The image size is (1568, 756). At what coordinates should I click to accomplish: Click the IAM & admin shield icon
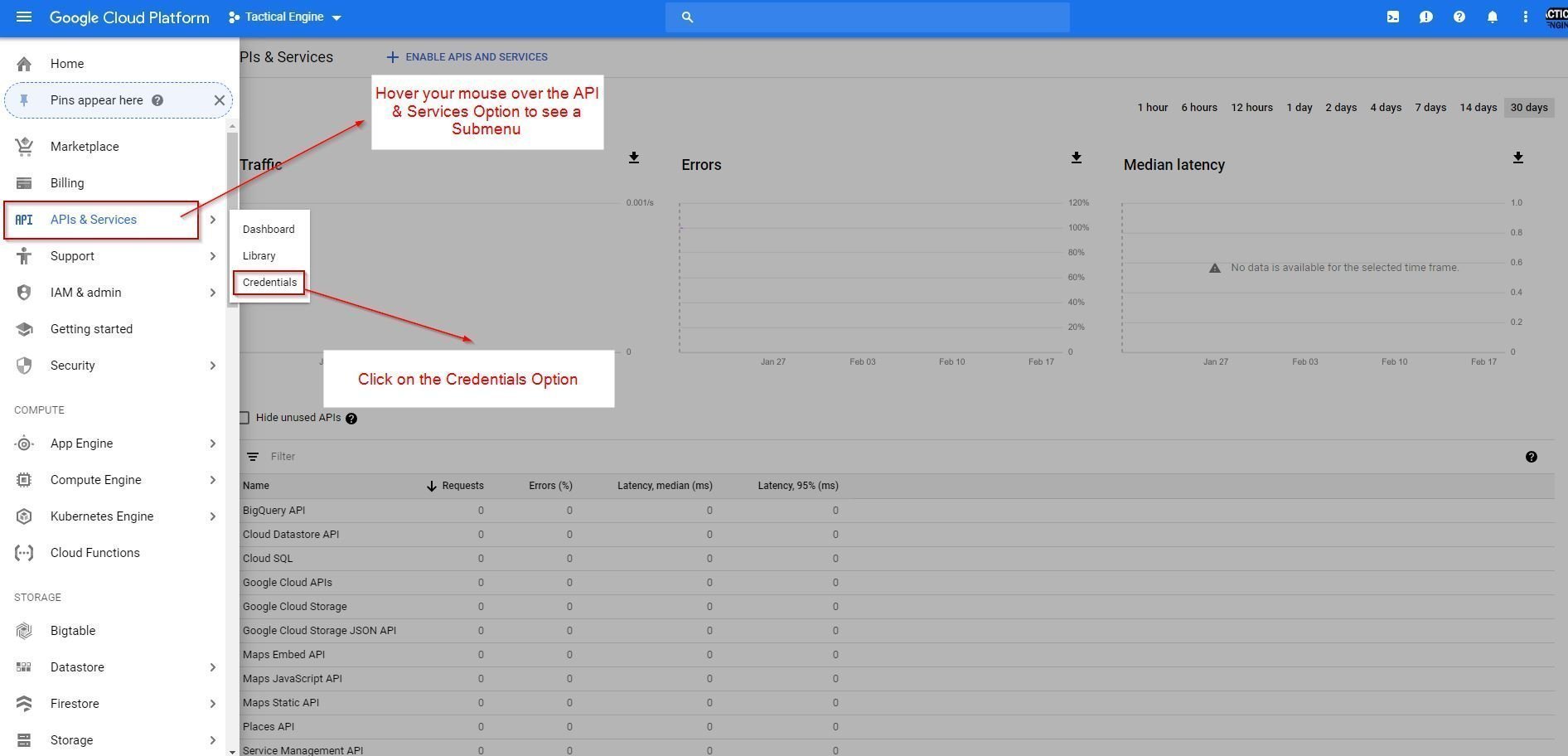24,293
